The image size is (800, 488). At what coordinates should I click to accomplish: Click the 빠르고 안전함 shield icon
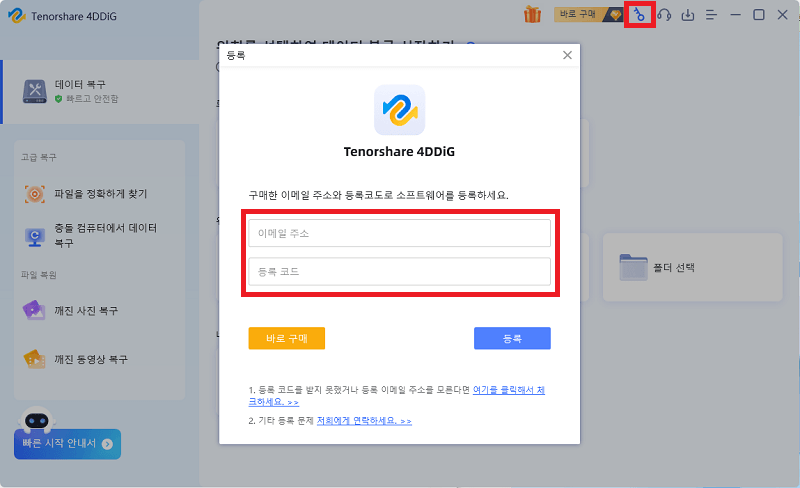(x=59, y=99)
